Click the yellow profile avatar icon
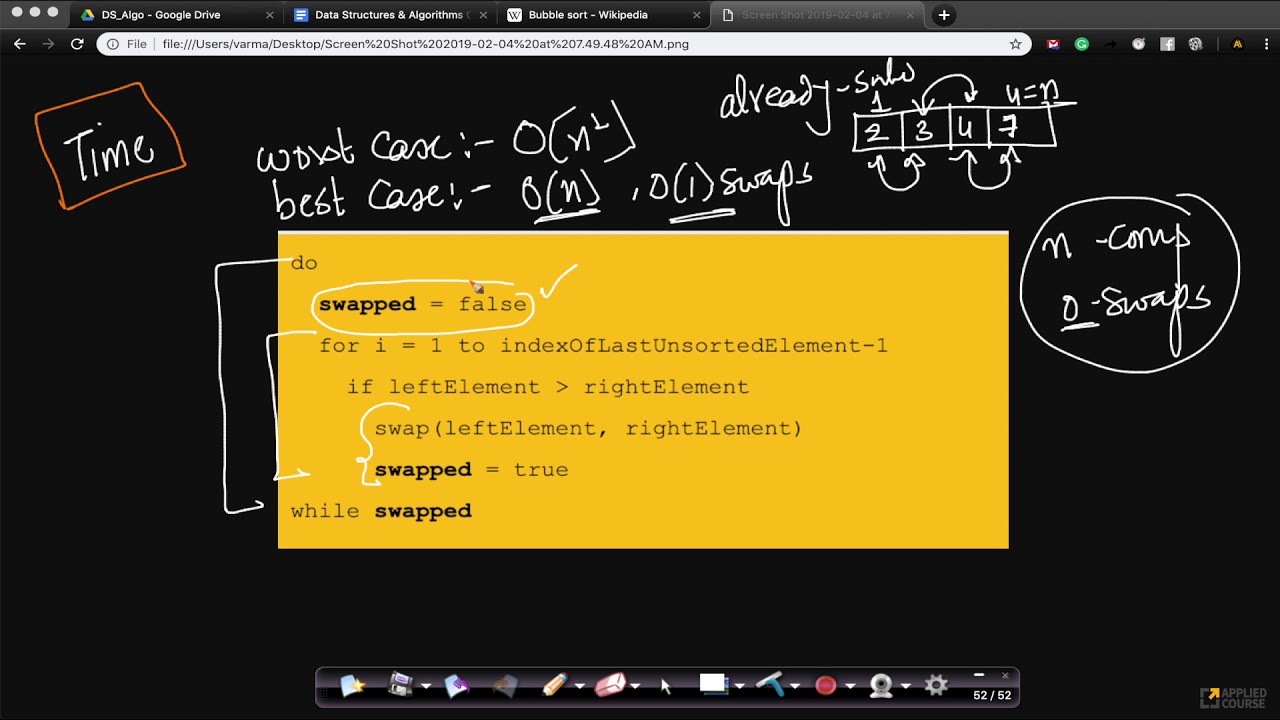This screenshot has width=1280, height=720. coord(1237,44)
